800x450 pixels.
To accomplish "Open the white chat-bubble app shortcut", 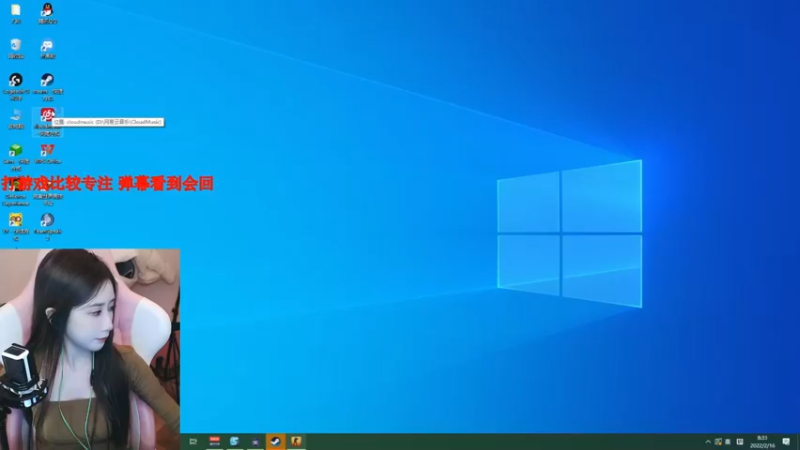I will (47, 45).
